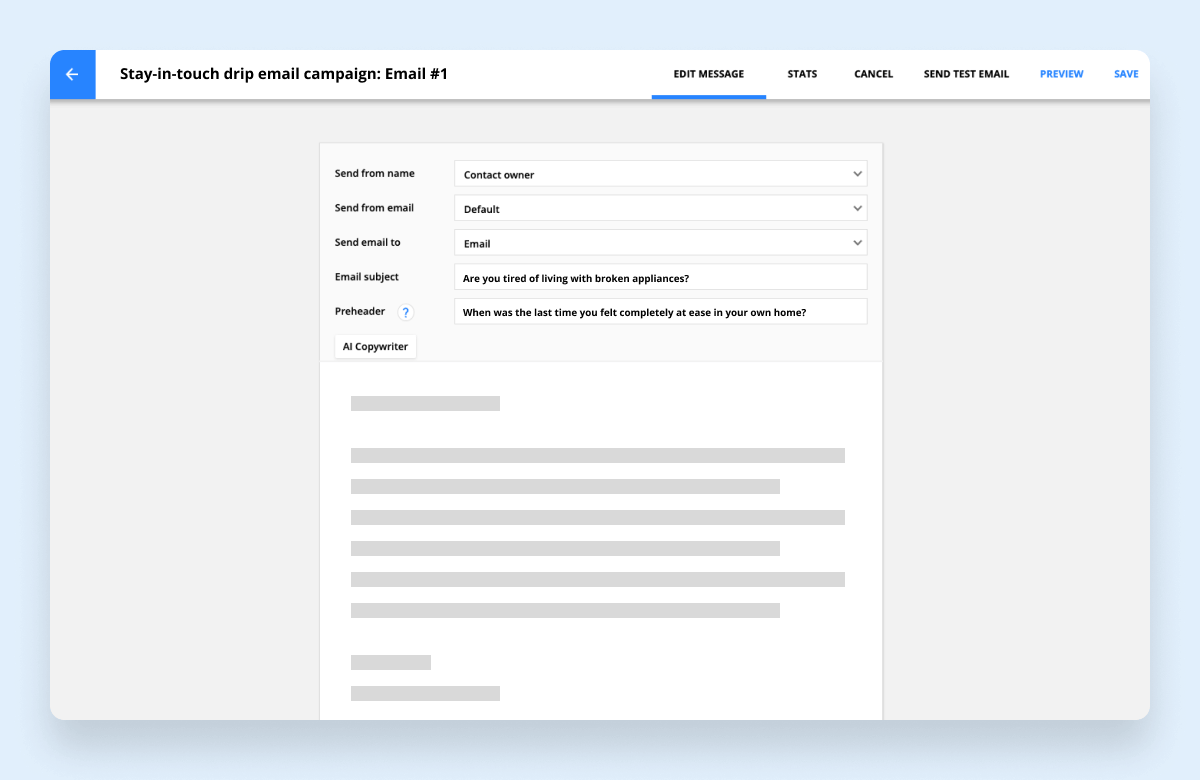Launch the AI Copywriter

pyautogui.click(x=375, y=347)
